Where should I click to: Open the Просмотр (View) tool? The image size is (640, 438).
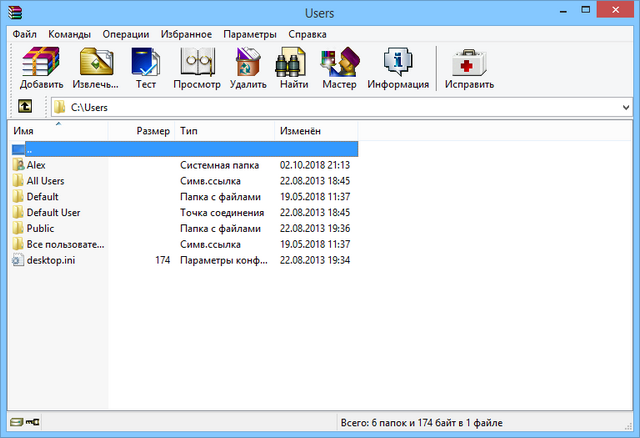196,65
